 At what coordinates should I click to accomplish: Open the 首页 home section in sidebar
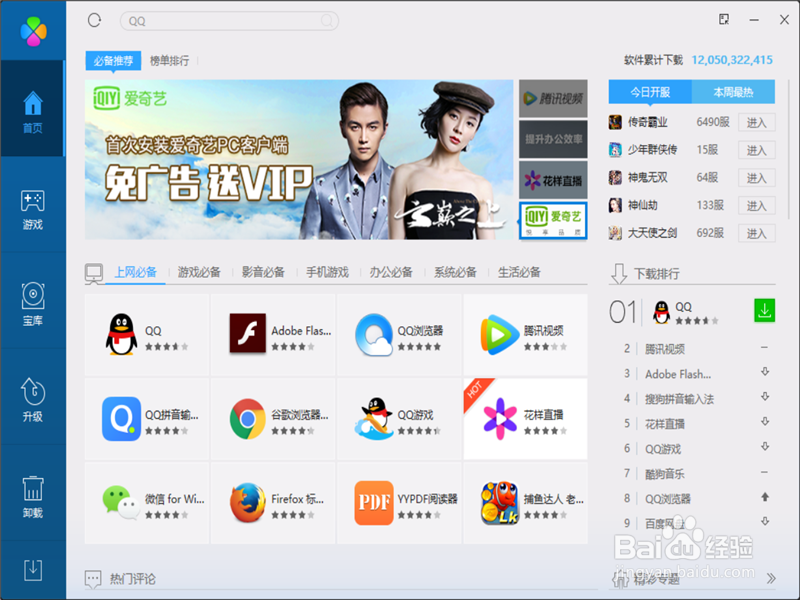(33, 108)
